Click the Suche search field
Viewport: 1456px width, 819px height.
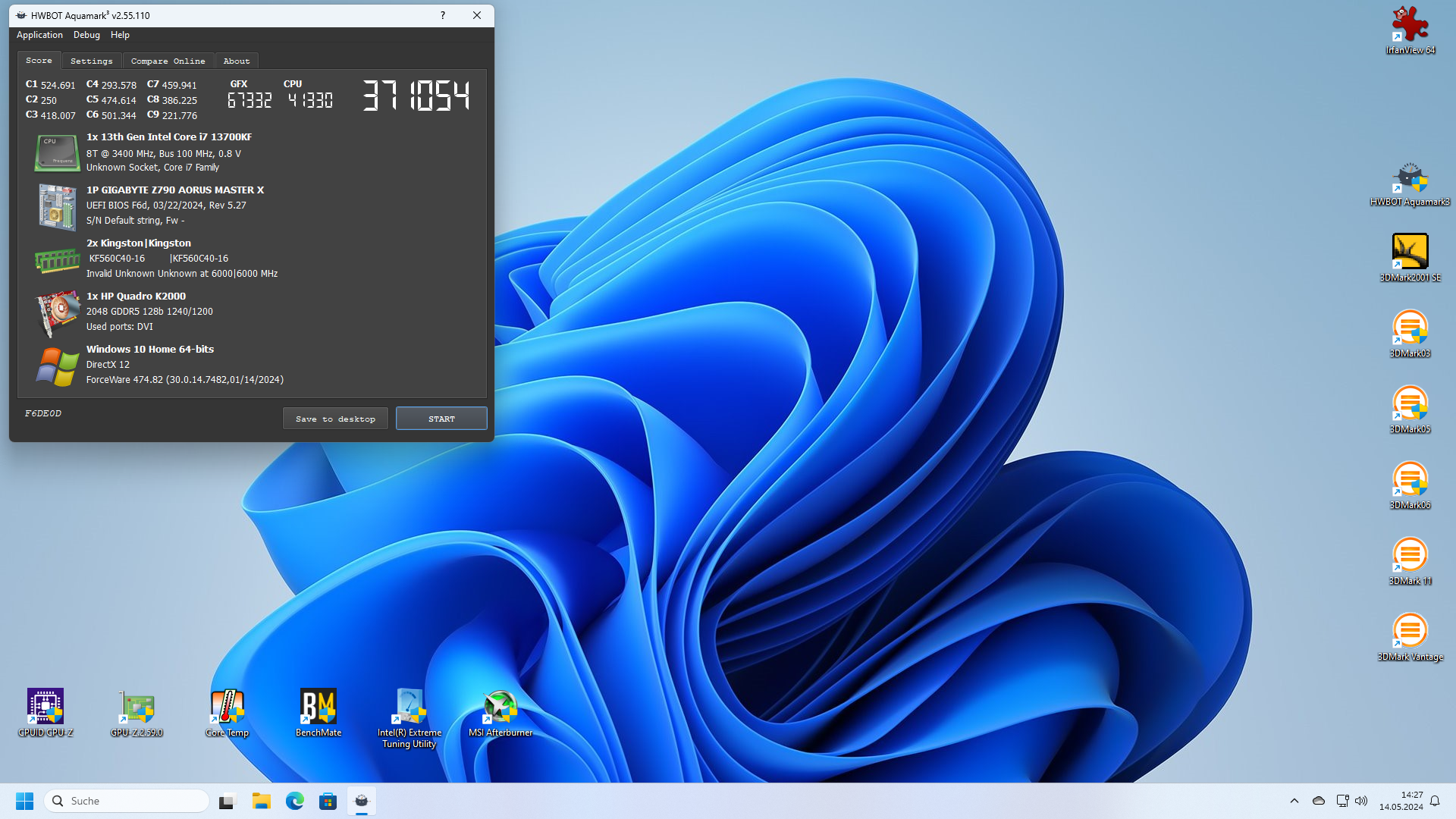pos(127,801)
